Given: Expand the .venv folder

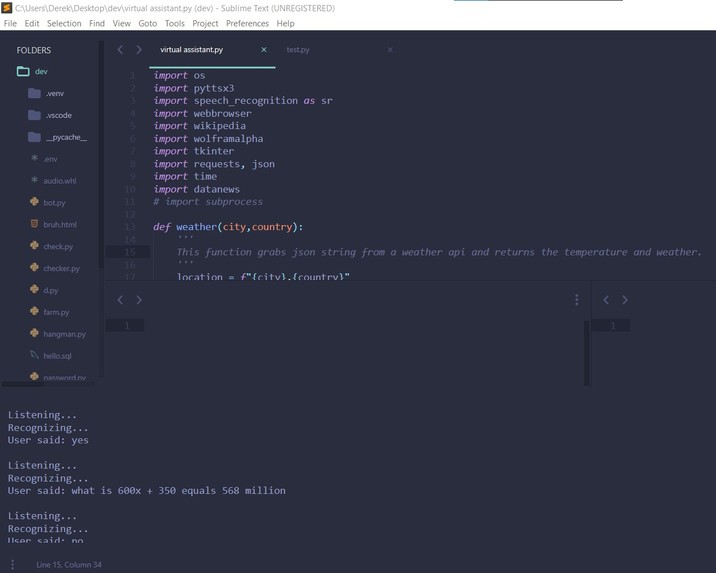Looking at the screenshot, I should click(54, 93).
